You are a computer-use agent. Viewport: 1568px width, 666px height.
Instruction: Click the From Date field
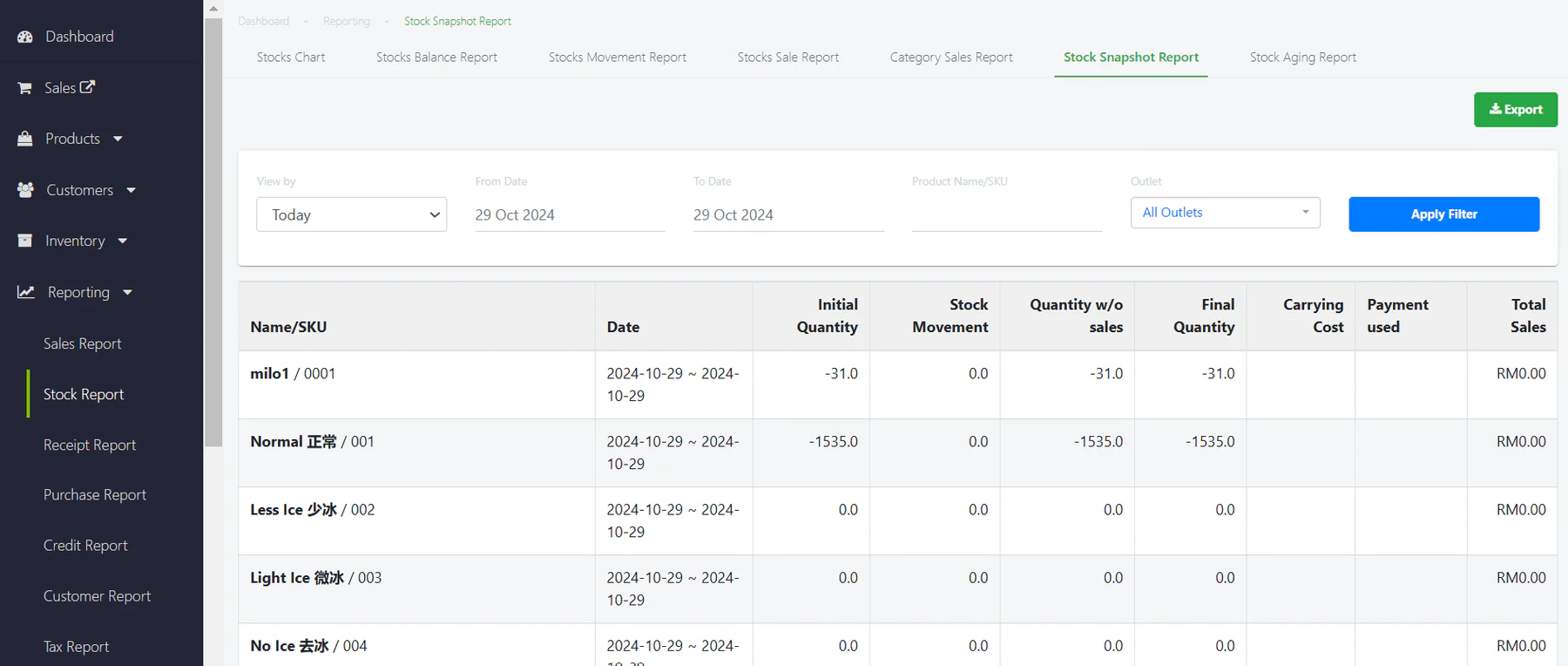tap(570, 215)
